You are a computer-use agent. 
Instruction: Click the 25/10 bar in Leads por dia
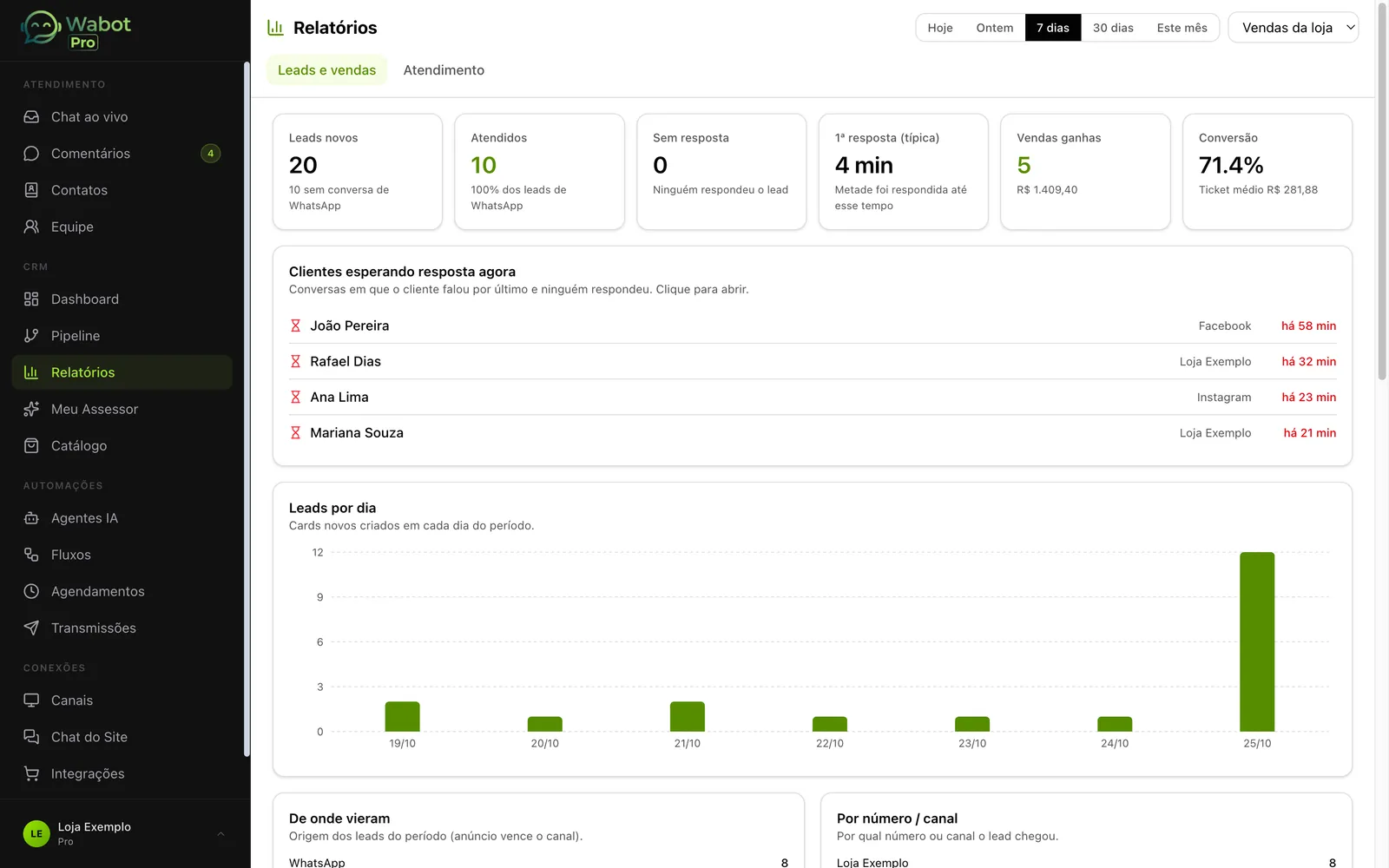click(x=1257, y=641)
